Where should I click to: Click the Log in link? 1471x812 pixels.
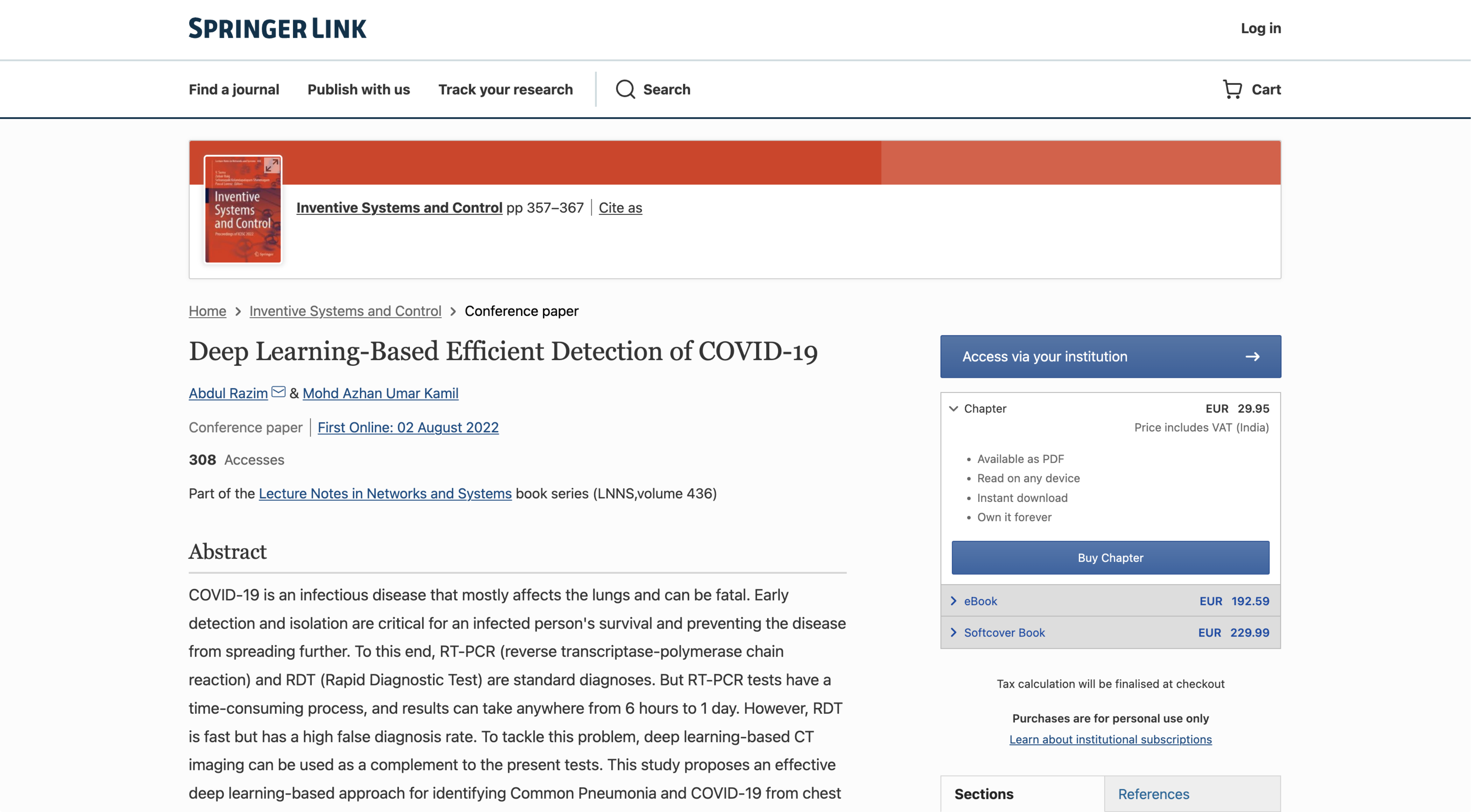1260,28
